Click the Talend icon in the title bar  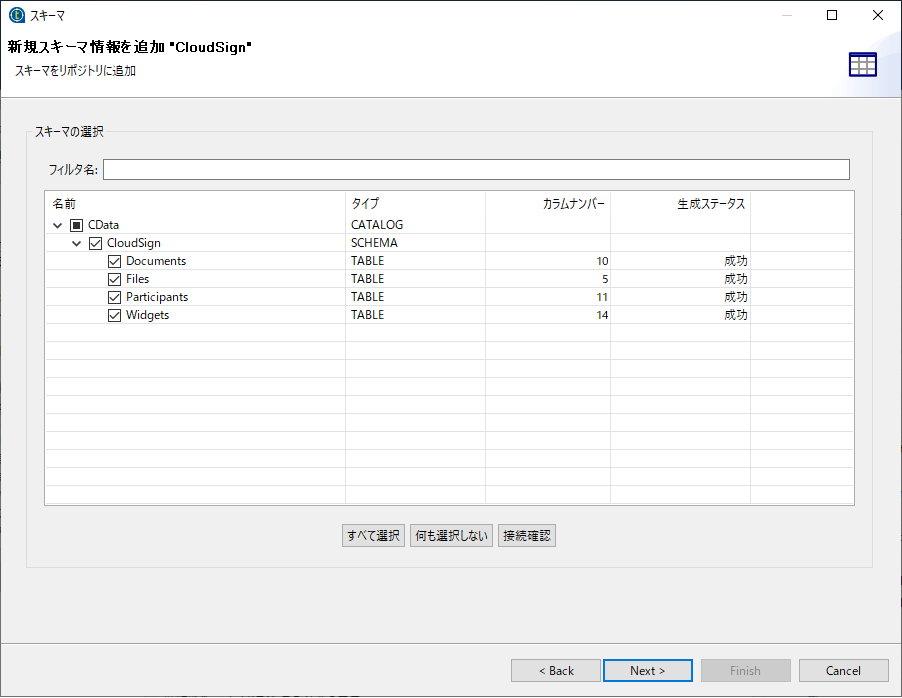17,15
